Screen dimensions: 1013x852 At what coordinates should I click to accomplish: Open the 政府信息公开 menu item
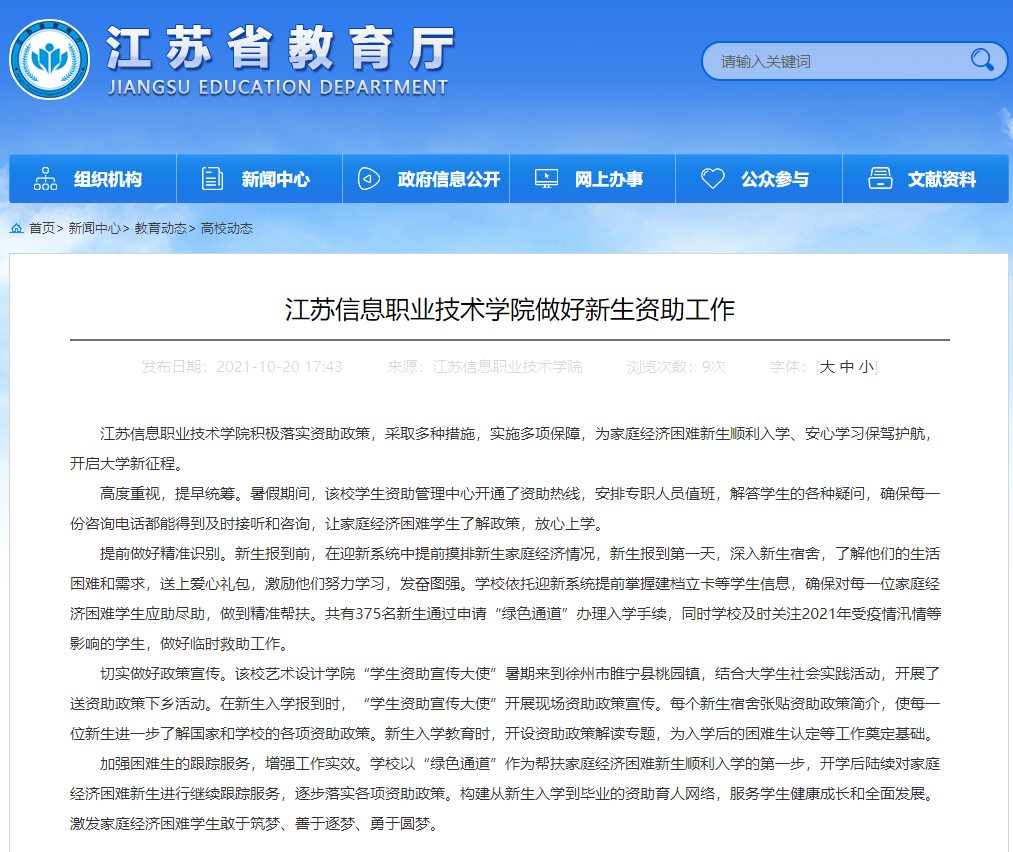[x=426, y=178]
